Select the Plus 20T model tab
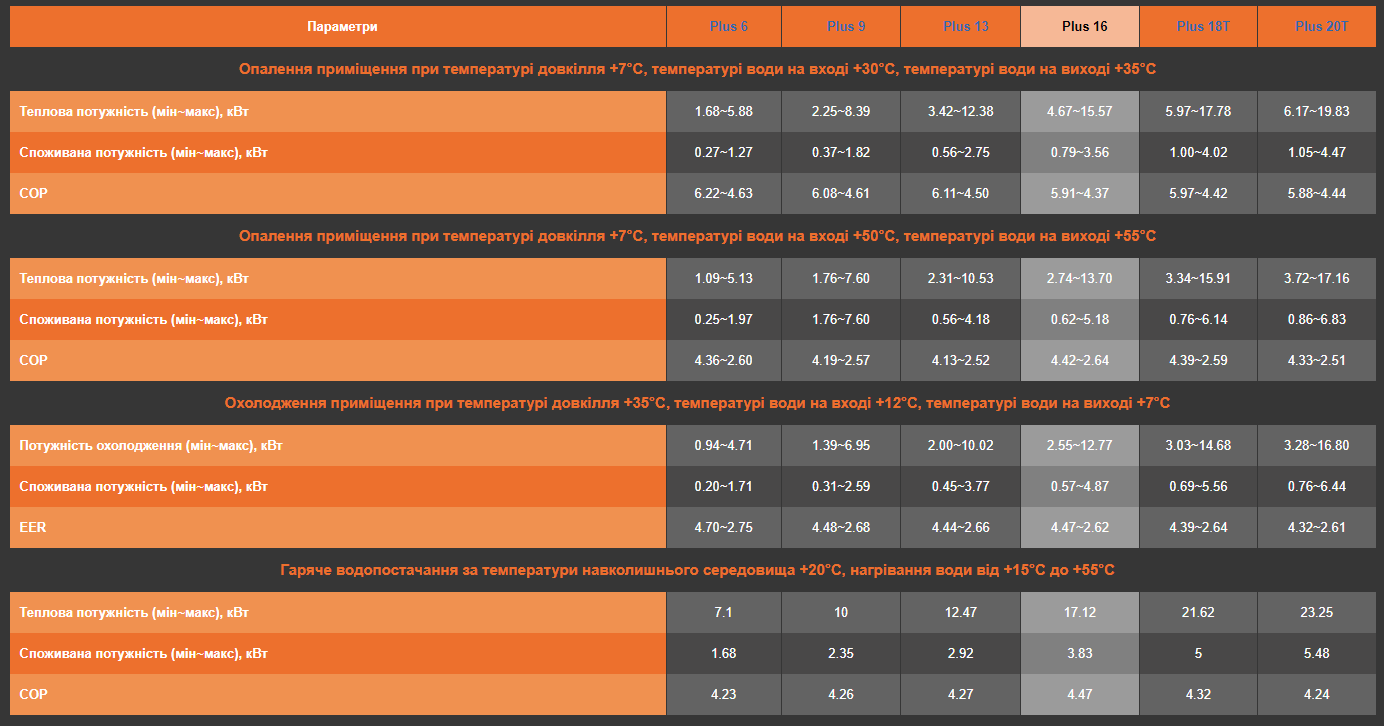 click(1321, 26)
